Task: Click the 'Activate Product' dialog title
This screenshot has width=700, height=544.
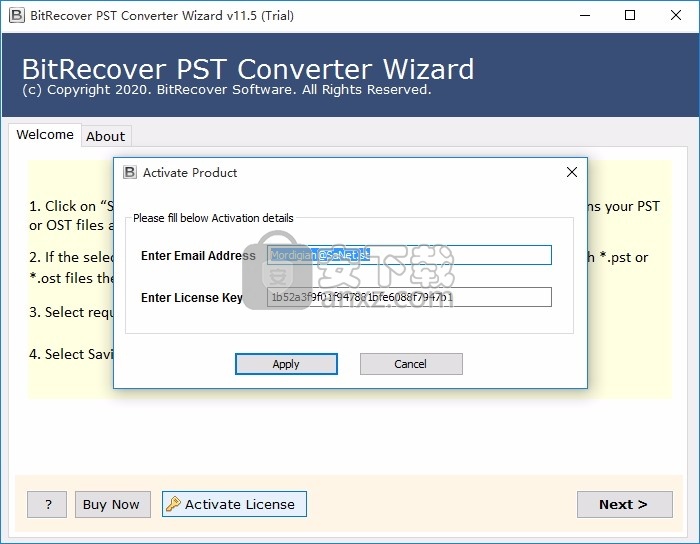Action: [190, 173]
